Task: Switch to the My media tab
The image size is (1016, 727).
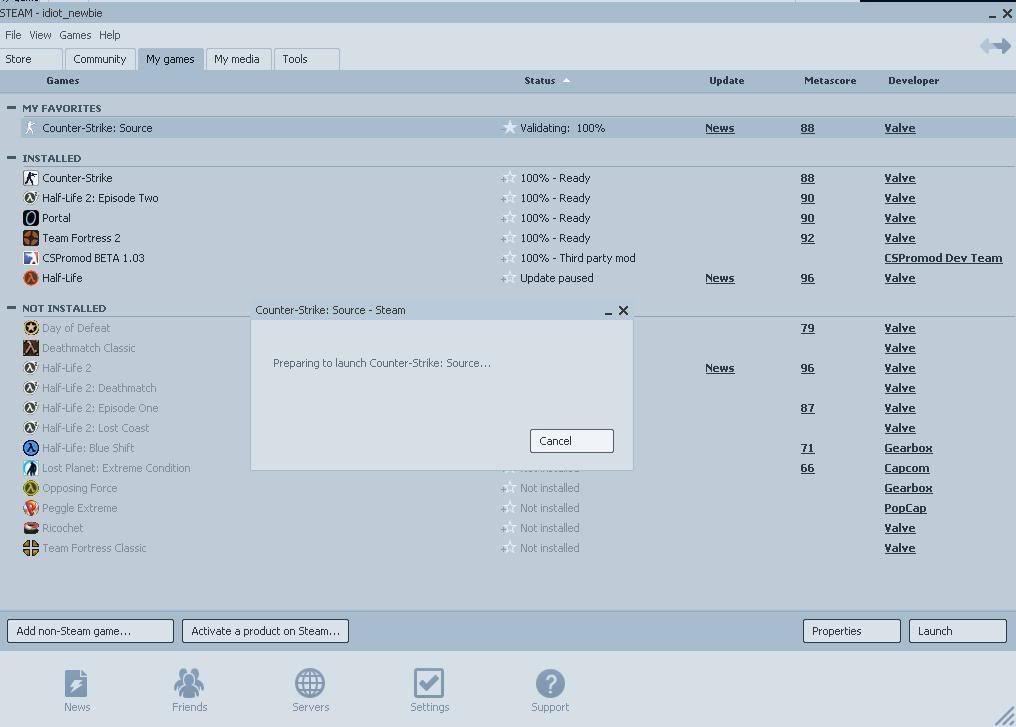Action: point(237,59)
